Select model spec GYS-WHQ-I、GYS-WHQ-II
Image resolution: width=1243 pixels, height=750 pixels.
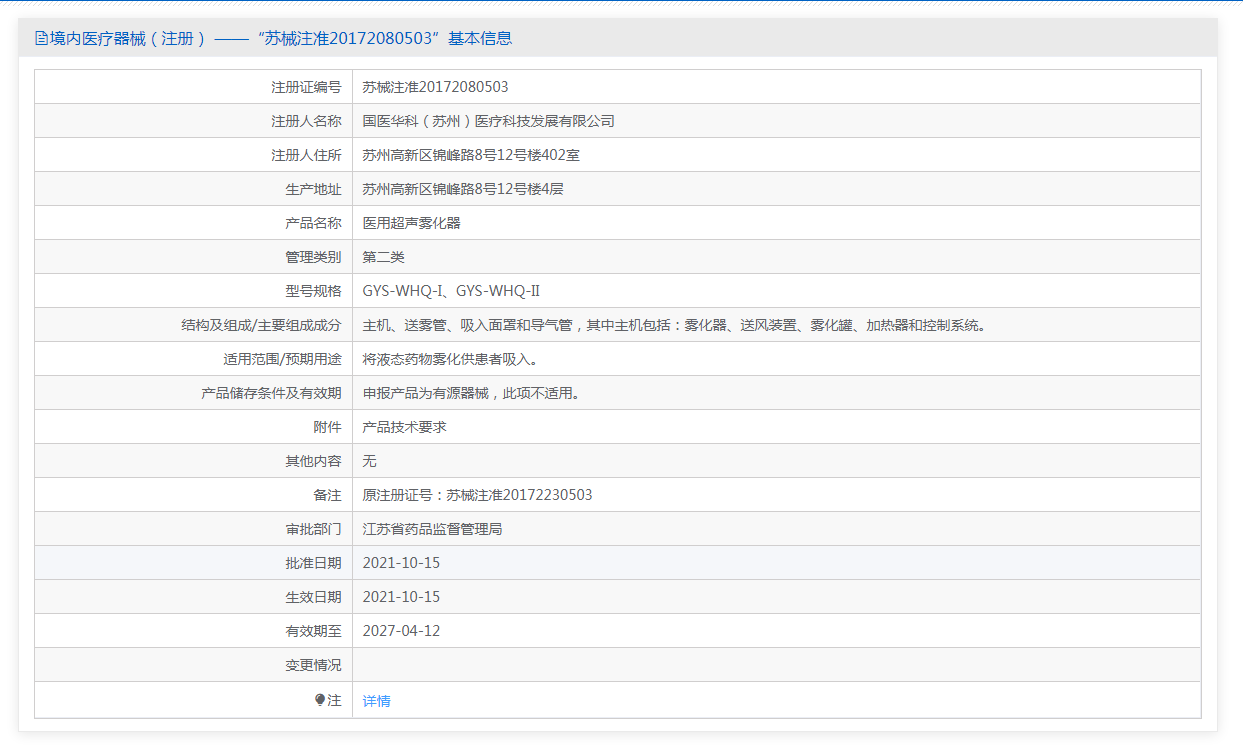[x=451, y=291]
